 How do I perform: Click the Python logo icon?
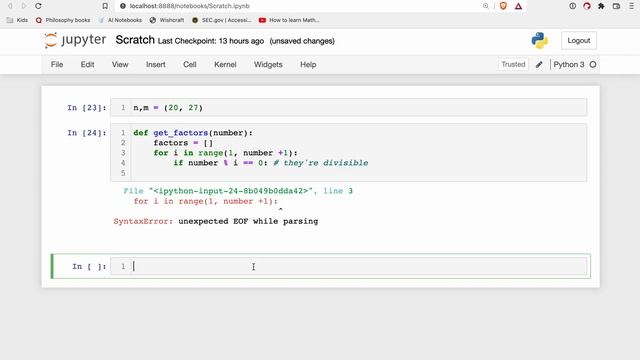(540, 40)
